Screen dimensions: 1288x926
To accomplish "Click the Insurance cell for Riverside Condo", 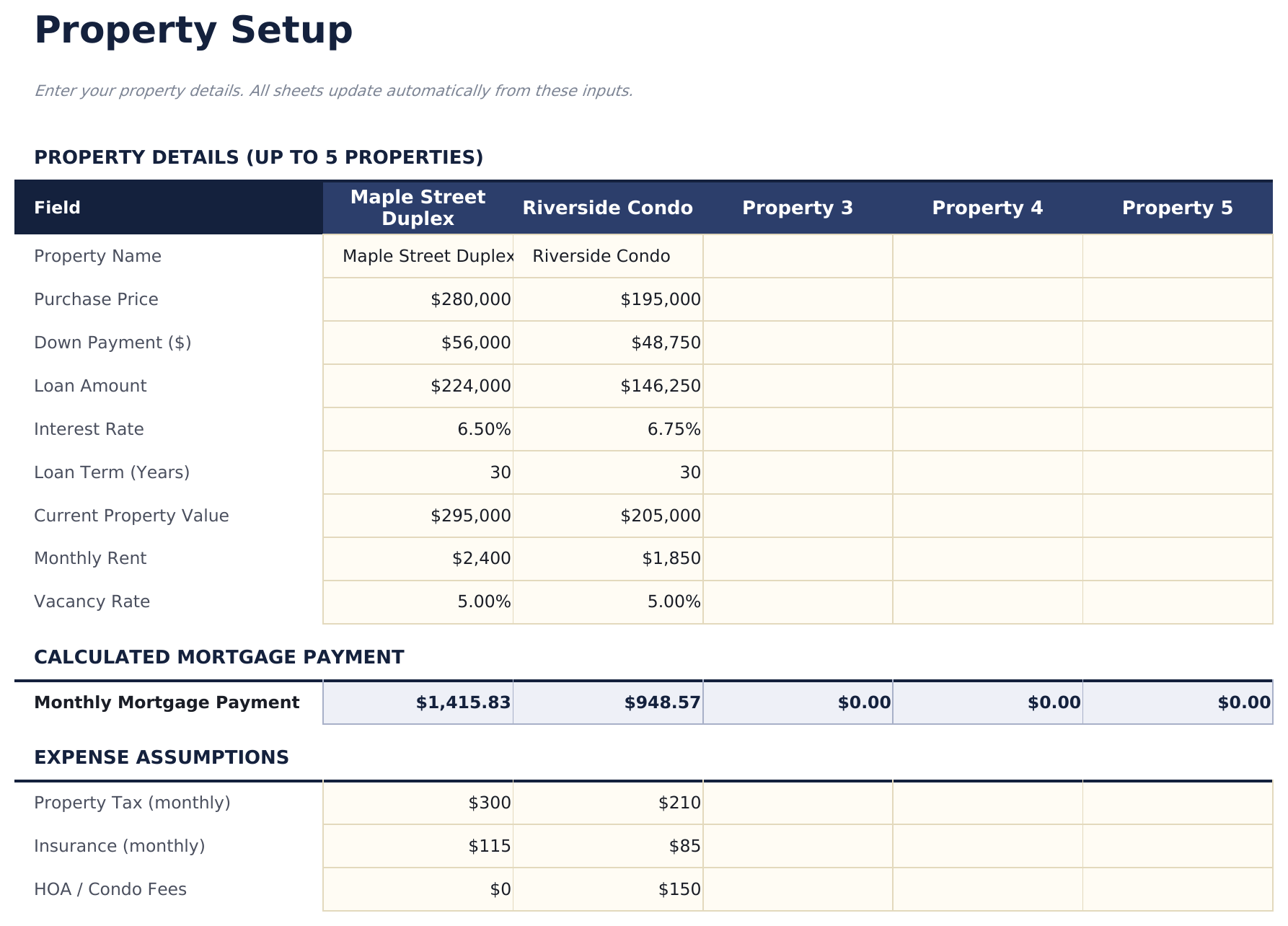I will point(607,845).
